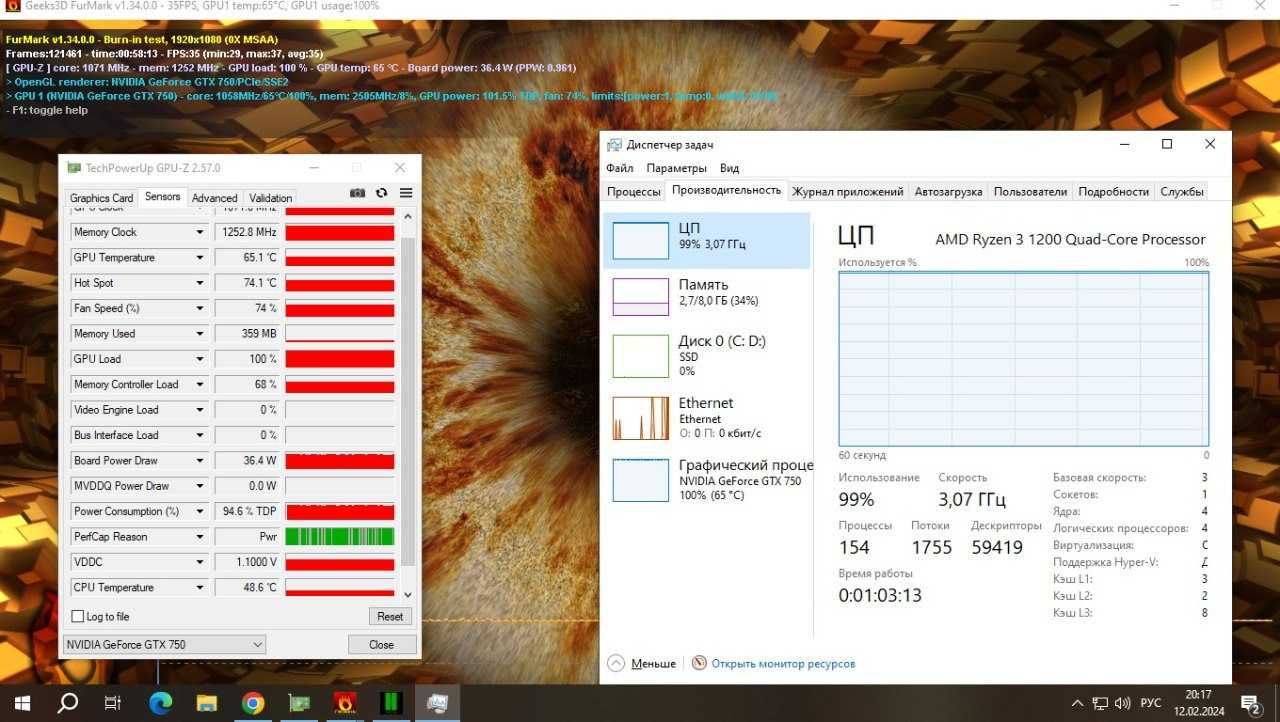This screenshot has width=1280, height=722.
Task: Switch to FurMark via taskbar icon
Action: pyautogui.click(x=346, y=703)
